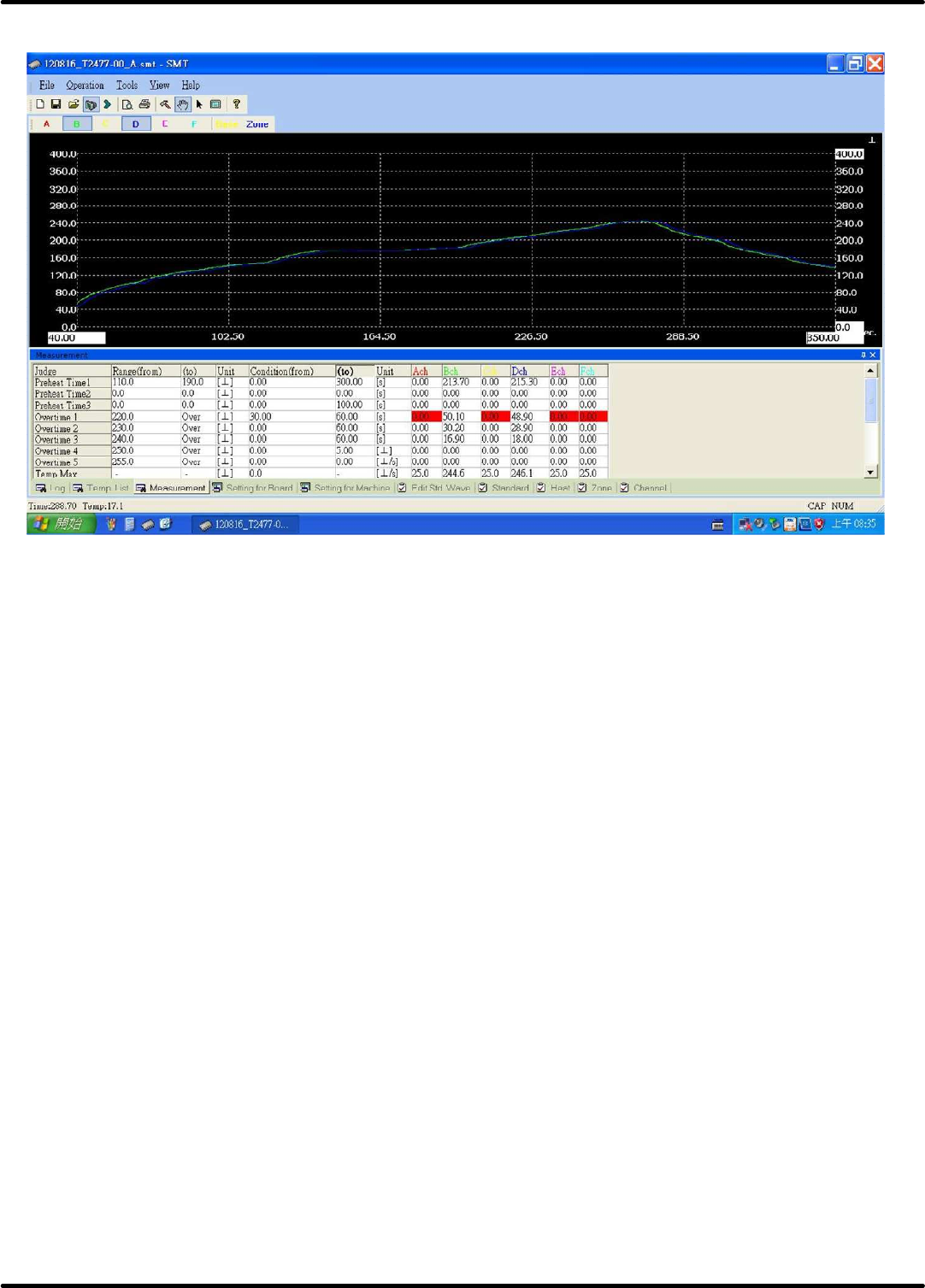Open the File menu
Image resolution: width=925 pixels, height=1288 pixels.
pyautogui.click(x=46, y=85)
